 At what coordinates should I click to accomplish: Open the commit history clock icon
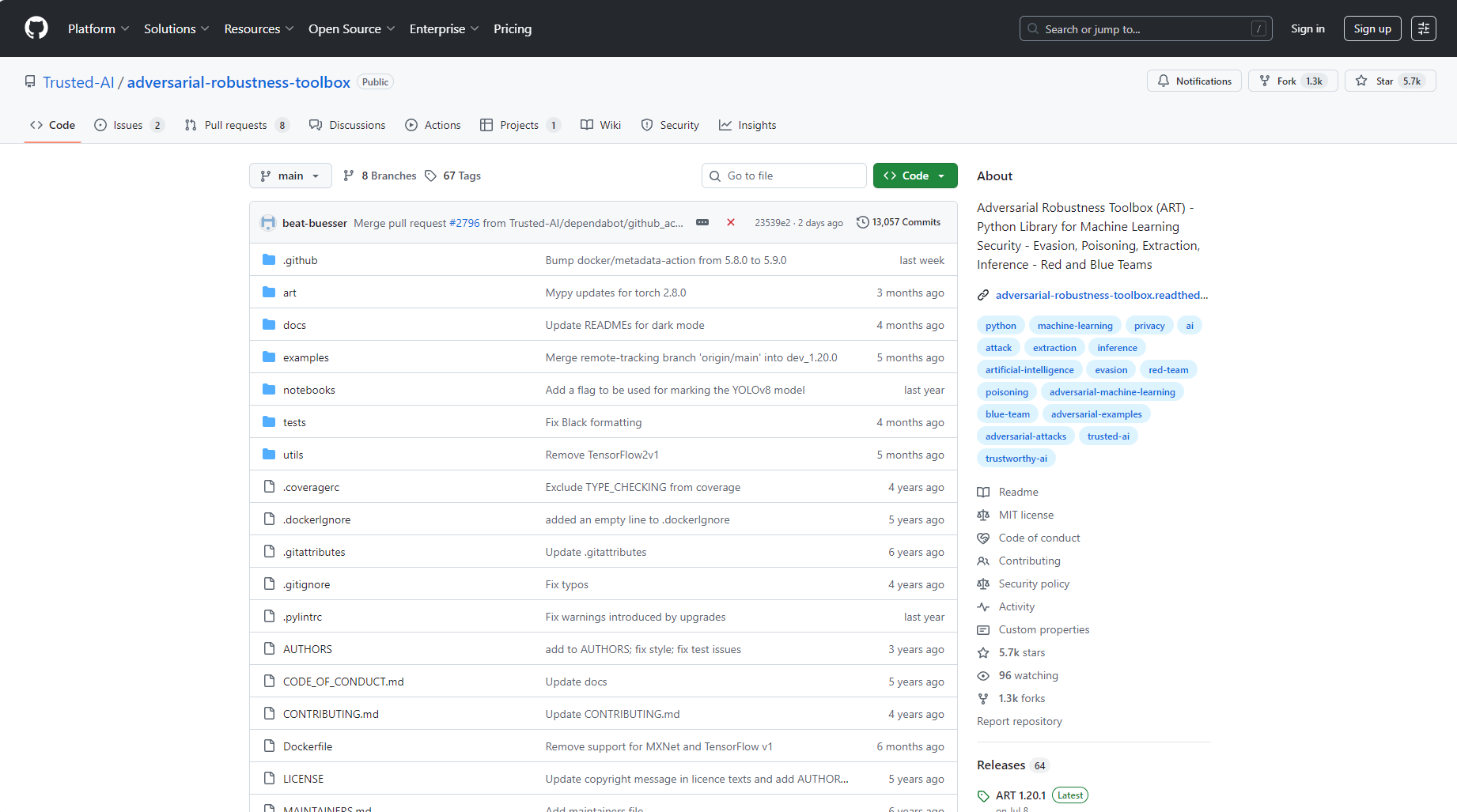tap(863, 223)
